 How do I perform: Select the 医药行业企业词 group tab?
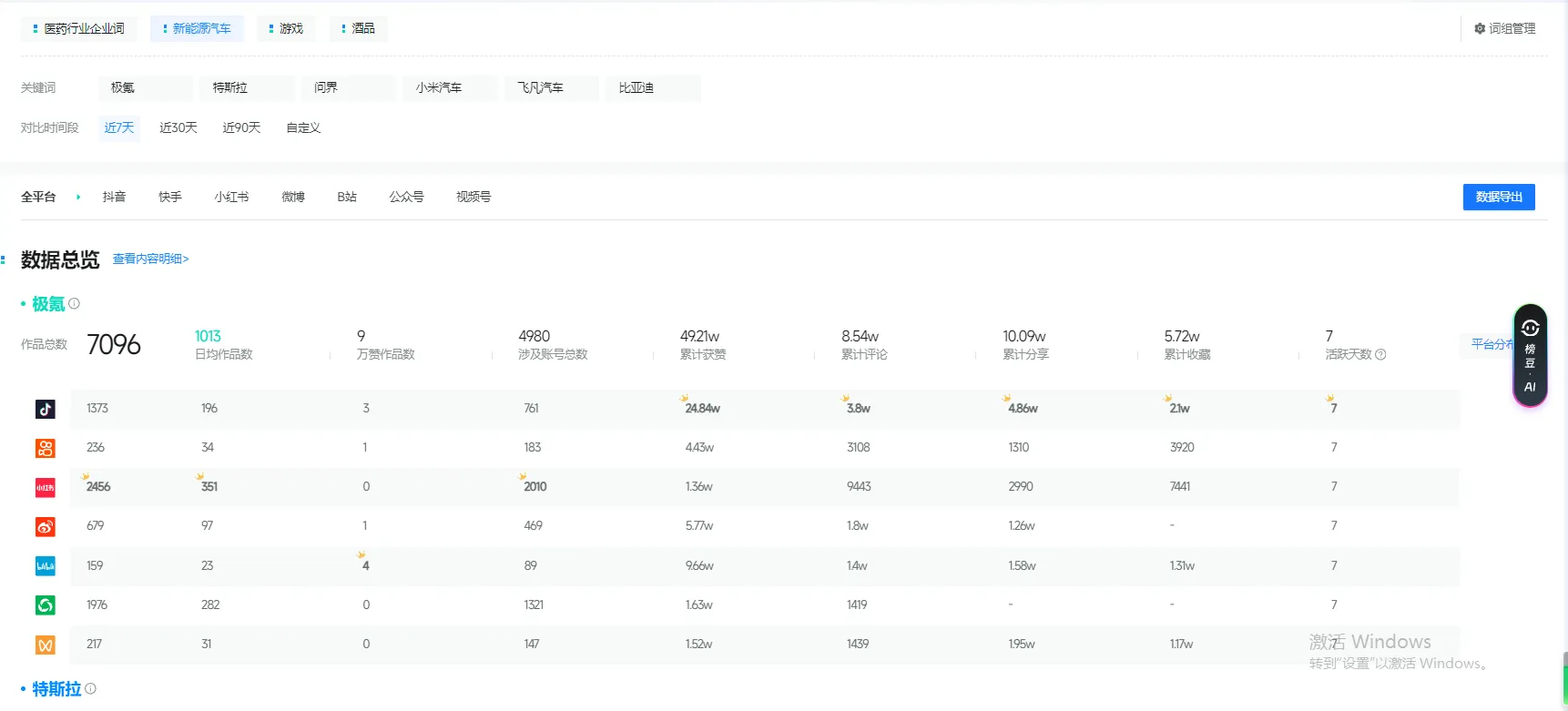click(78, 29)
